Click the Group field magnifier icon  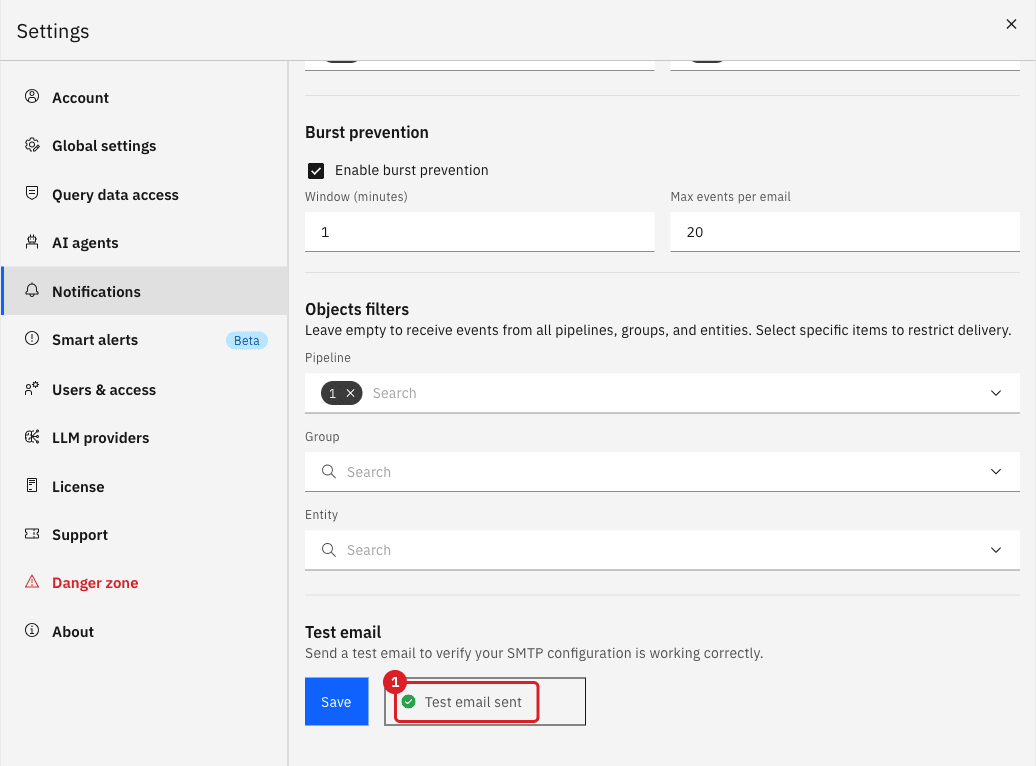328,471
